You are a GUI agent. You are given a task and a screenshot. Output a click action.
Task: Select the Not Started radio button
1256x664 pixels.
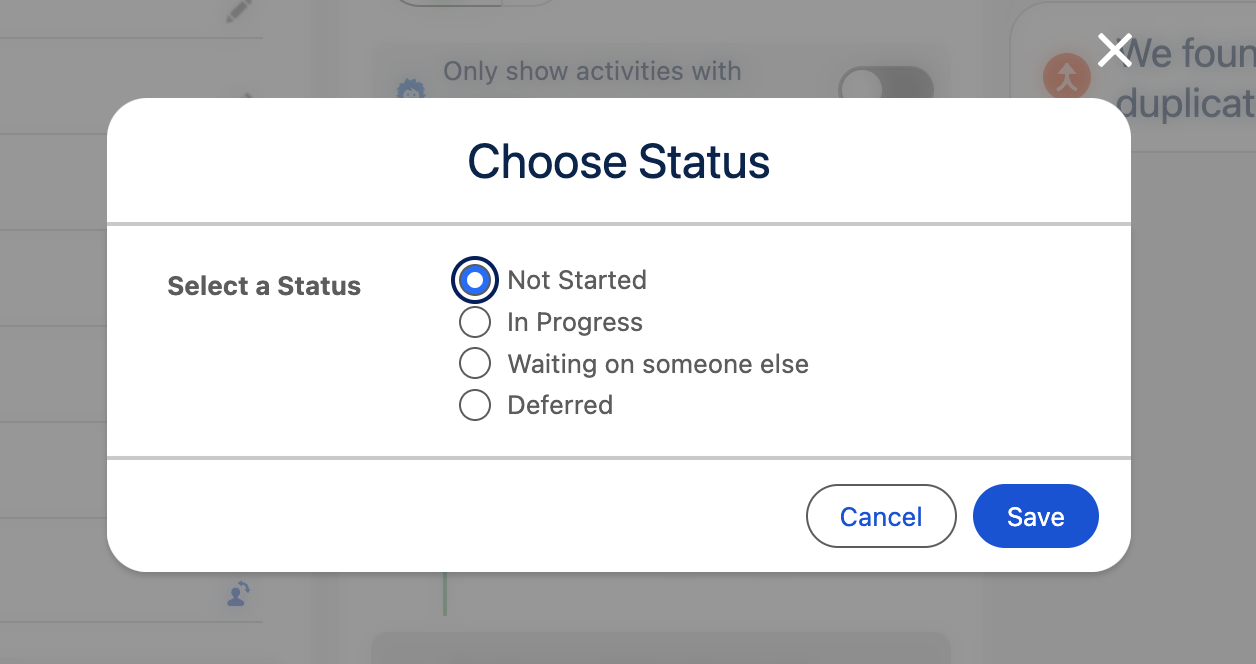[x=475, y=280]
